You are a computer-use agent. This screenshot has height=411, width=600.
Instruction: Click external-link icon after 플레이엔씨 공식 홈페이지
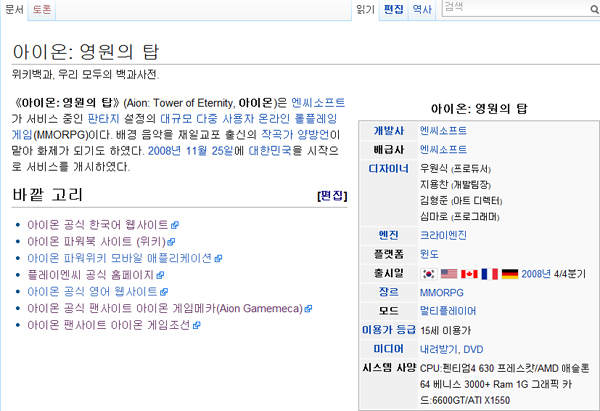click(x=160, y=275)
